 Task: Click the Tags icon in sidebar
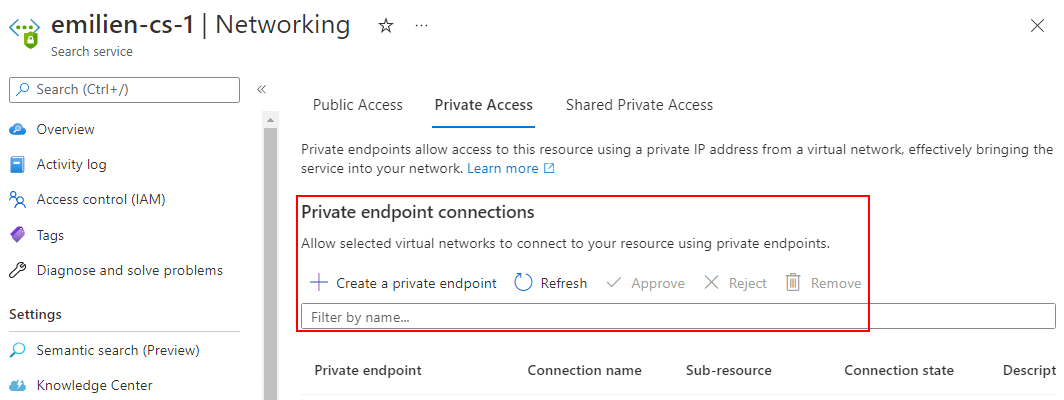[18, 235]
